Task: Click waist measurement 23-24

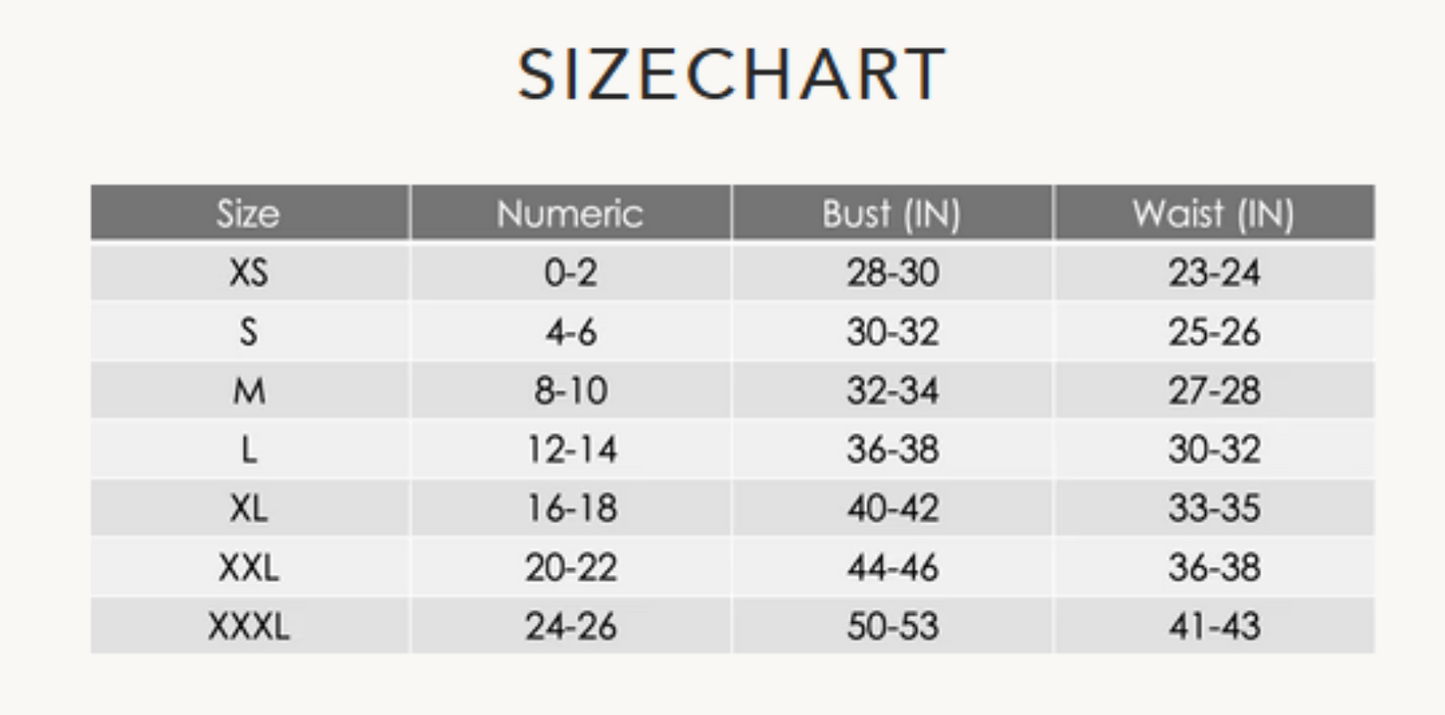Action: (x=1214, y=273)
